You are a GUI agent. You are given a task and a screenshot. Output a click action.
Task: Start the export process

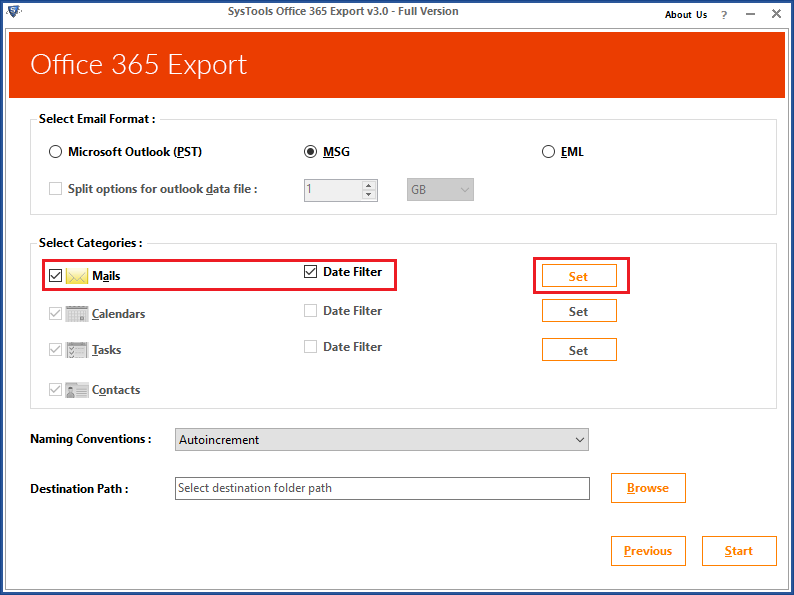pos(739,551)
